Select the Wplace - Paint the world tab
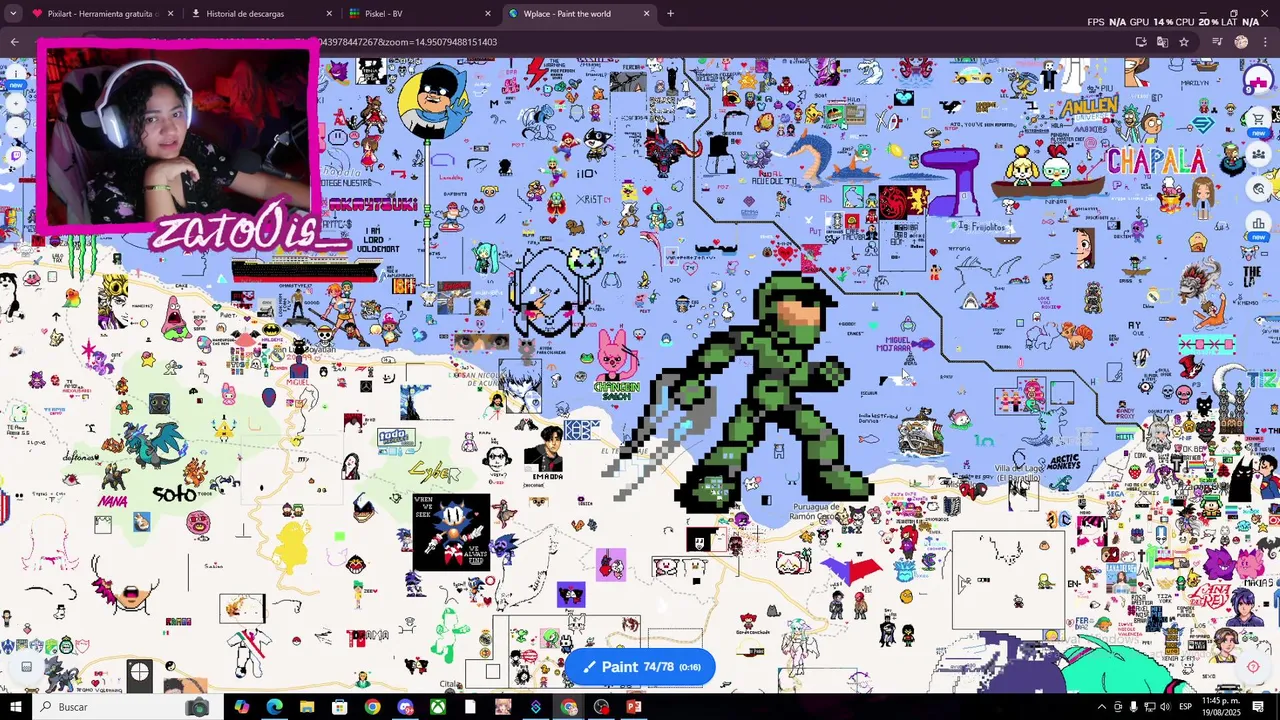Screen dimensions: 1280x720 (x=578, y=14)
